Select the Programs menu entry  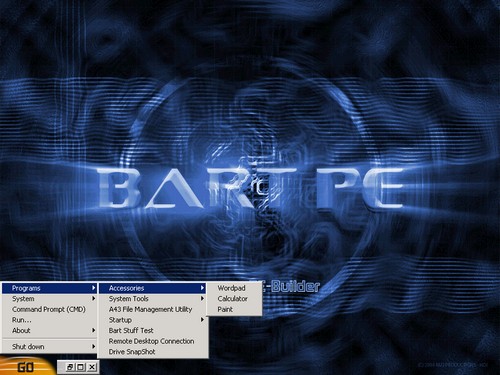[x=49, y=288]
